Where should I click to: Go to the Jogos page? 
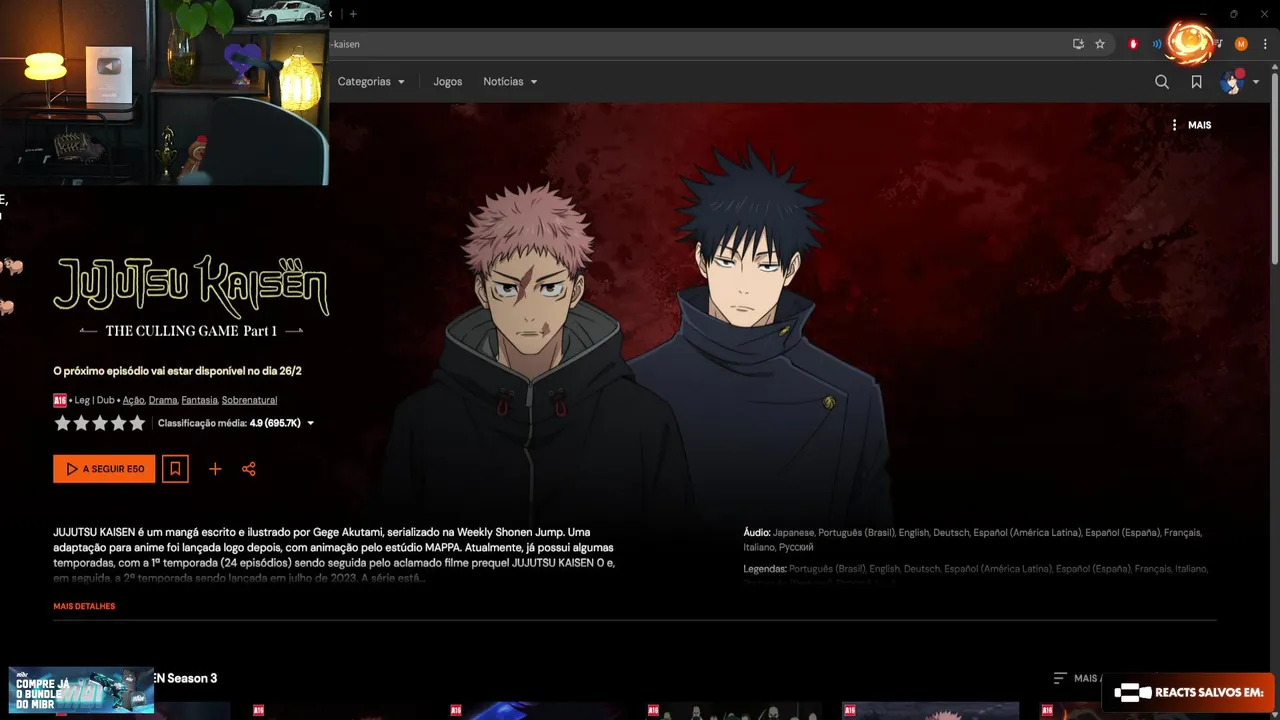pyautogui.click(x=448, y=82)
